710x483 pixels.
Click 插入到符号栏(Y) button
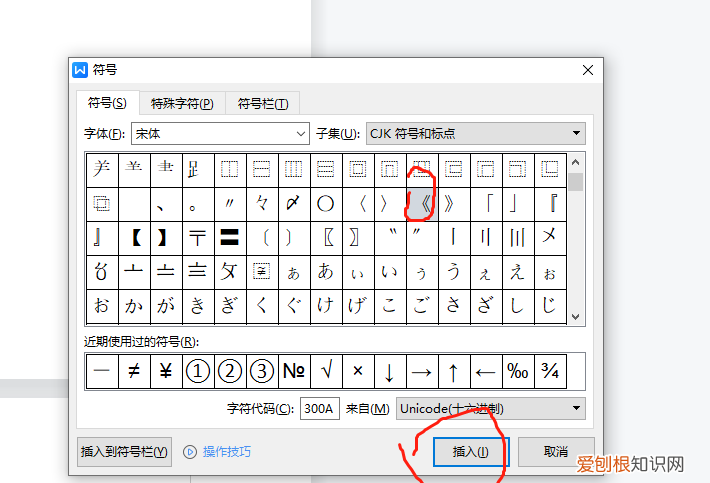(x=125, y=452)
